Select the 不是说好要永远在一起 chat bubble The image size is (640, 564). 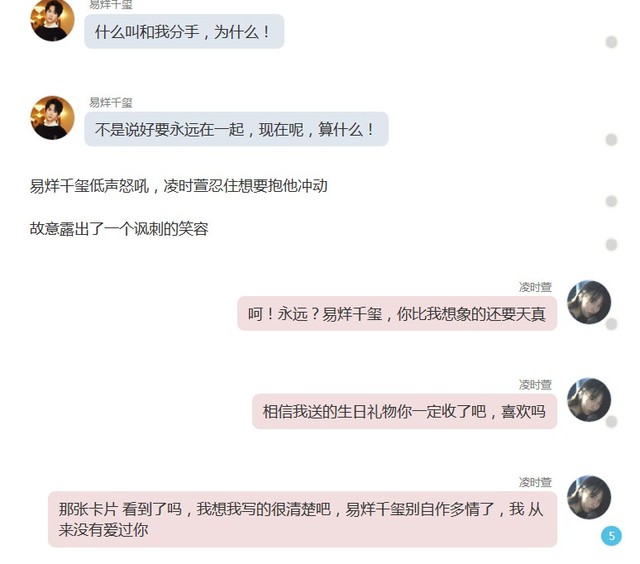(x=236, y=129)
